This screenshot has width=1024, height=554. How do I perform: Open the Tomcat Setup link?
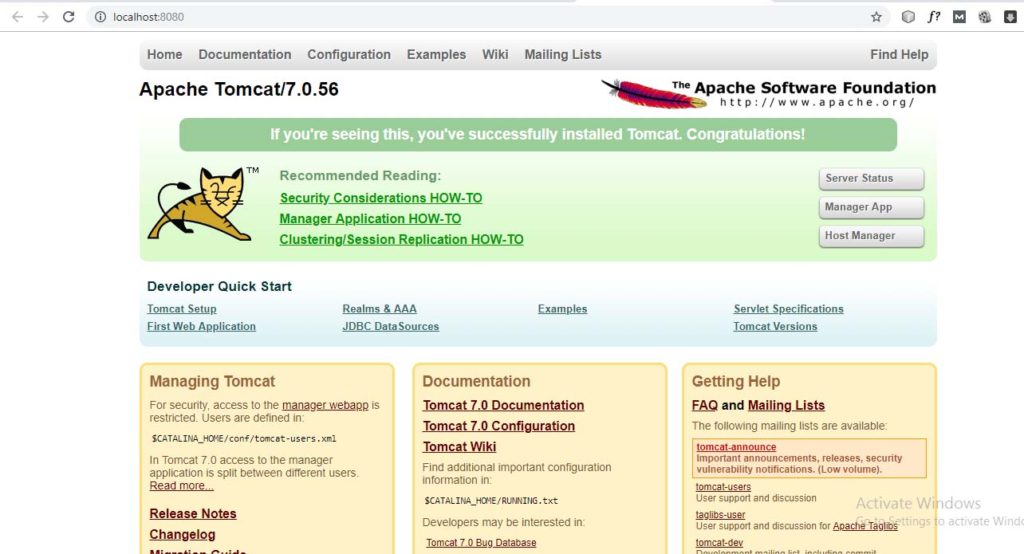click(x=182, y=309)
